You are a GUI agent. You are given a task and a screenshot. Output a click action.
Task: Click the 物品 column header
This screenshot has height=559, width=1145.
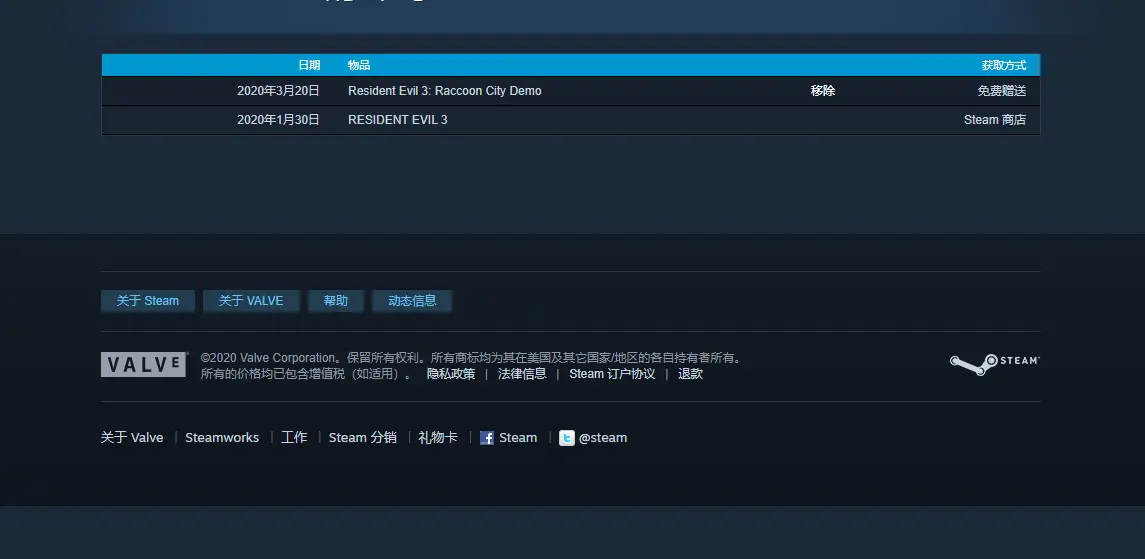click(x=359, y=65)
